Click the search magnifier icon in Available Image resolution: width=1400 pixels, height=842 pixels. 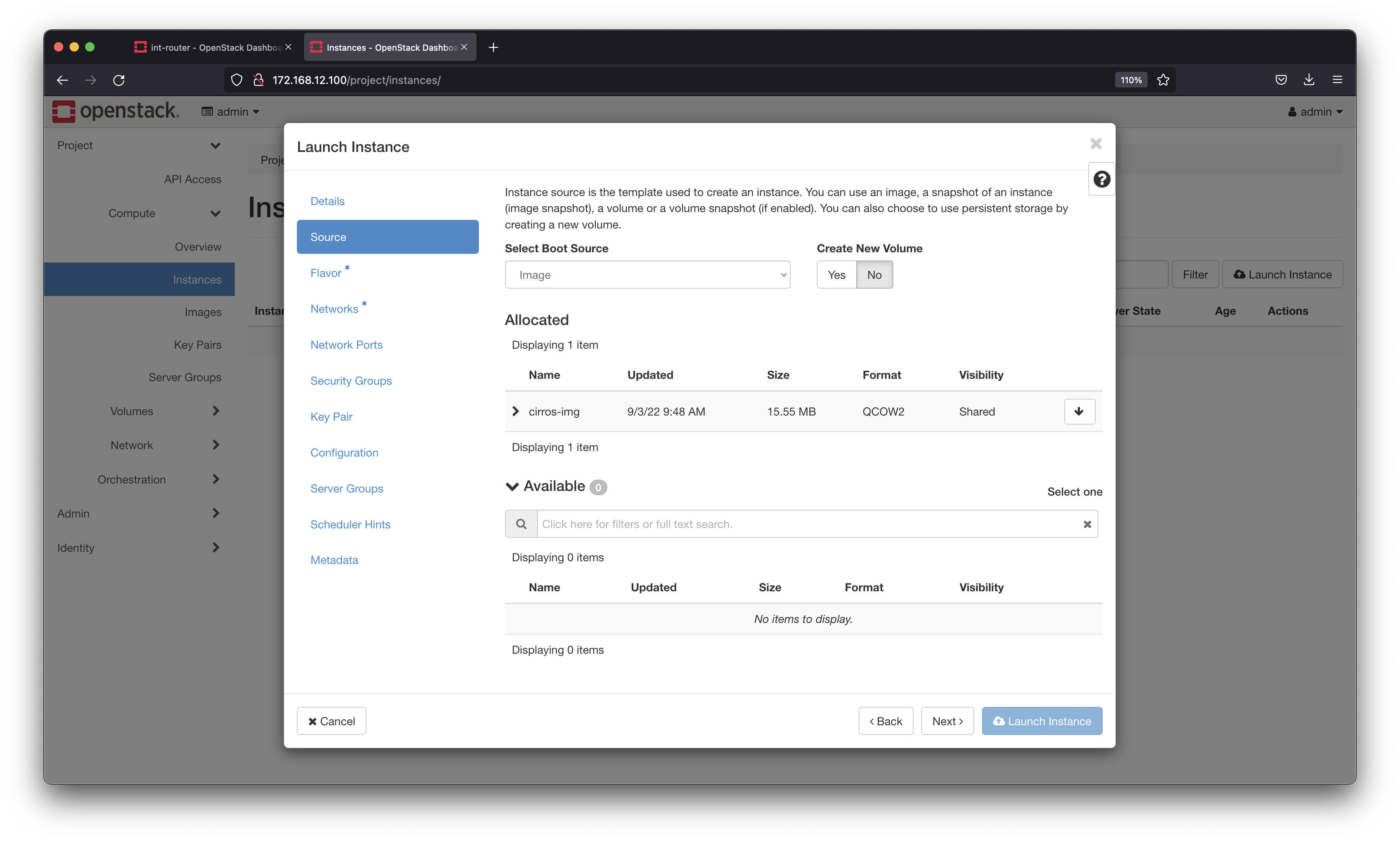521,524
